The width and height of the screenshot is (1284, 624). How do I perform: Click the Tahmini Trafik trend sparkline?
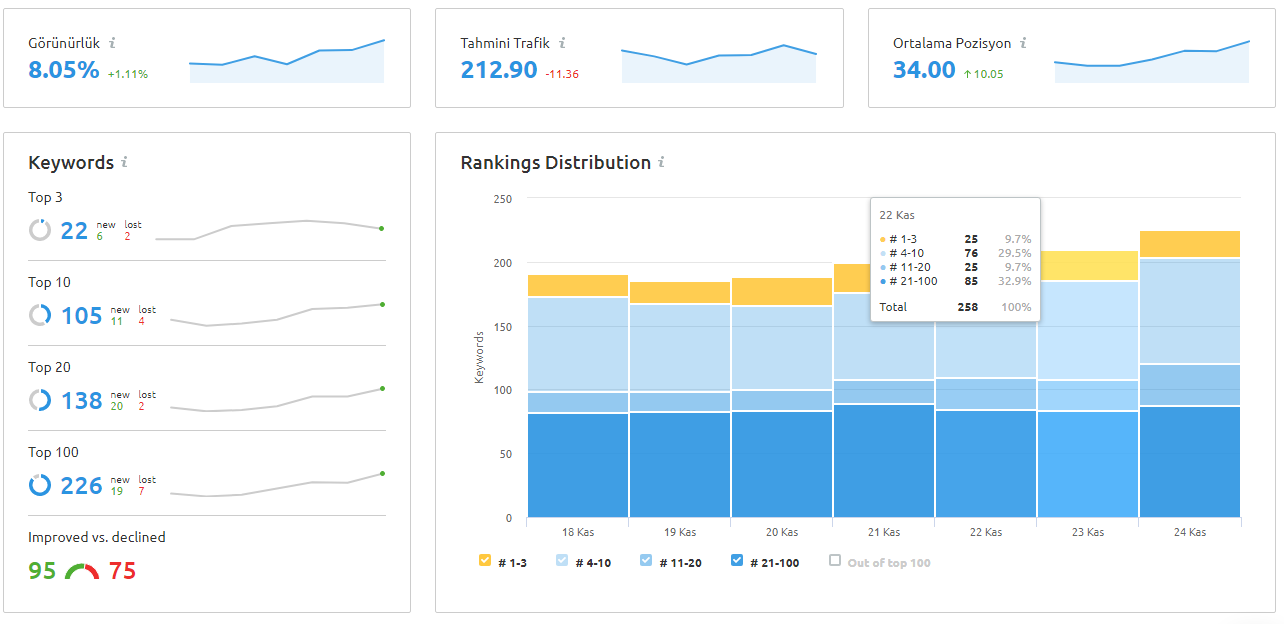(x=719, y=63)
